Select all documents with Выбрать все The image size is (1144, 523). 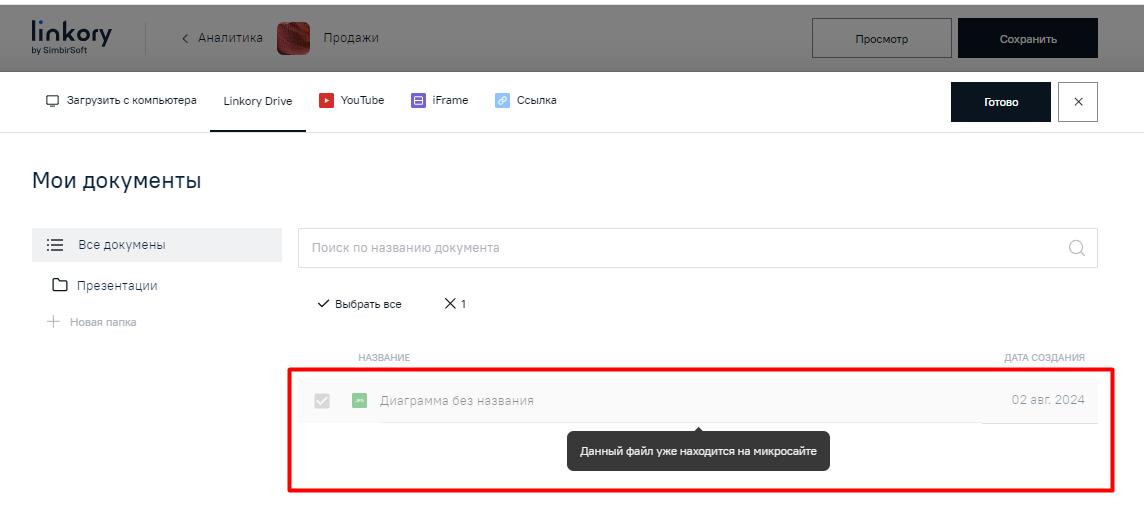(x=359, y=304)
